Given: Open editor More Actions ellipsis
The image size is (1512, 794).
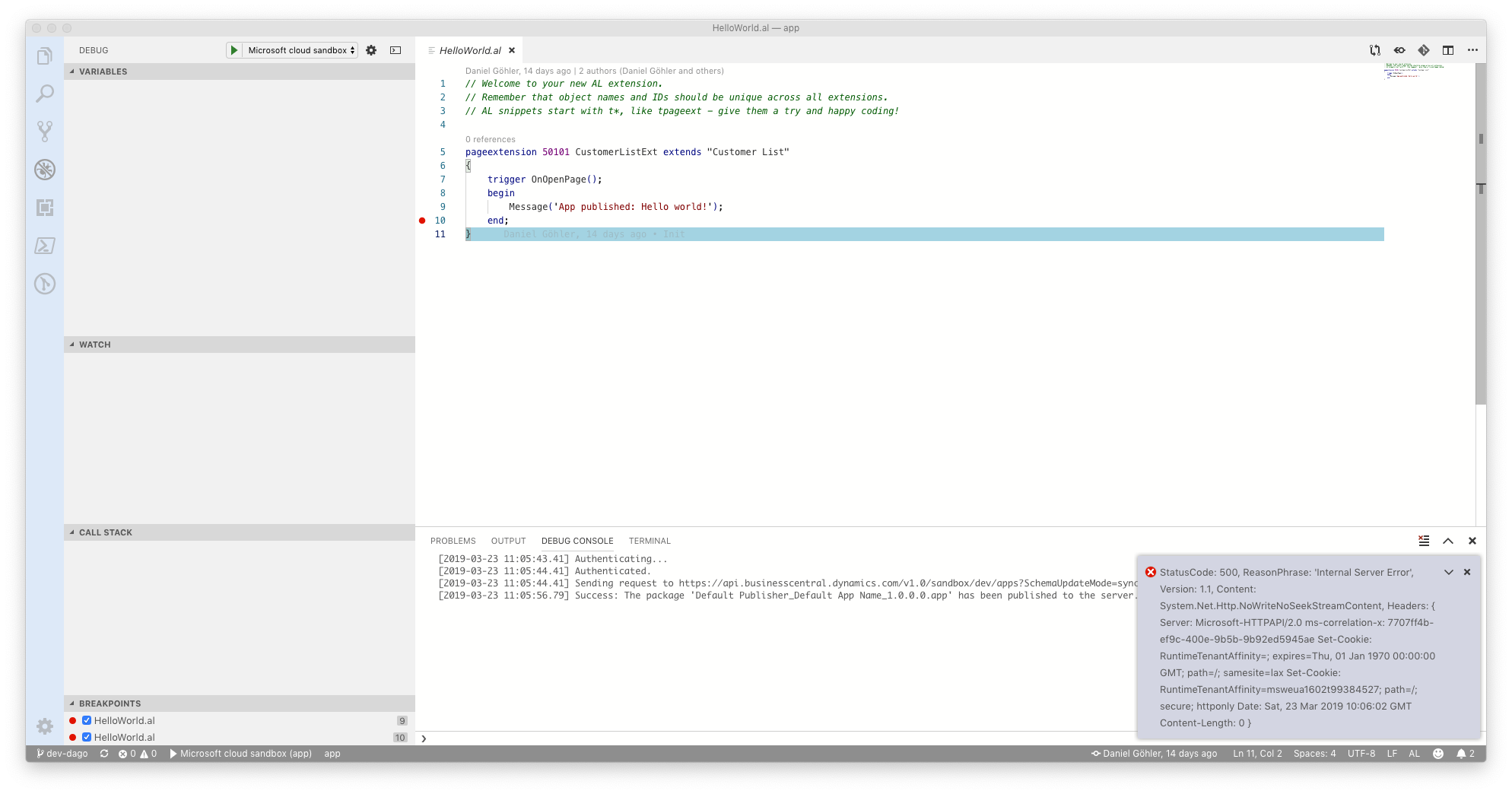Looking at the screenshot, I should (1472, 50).
